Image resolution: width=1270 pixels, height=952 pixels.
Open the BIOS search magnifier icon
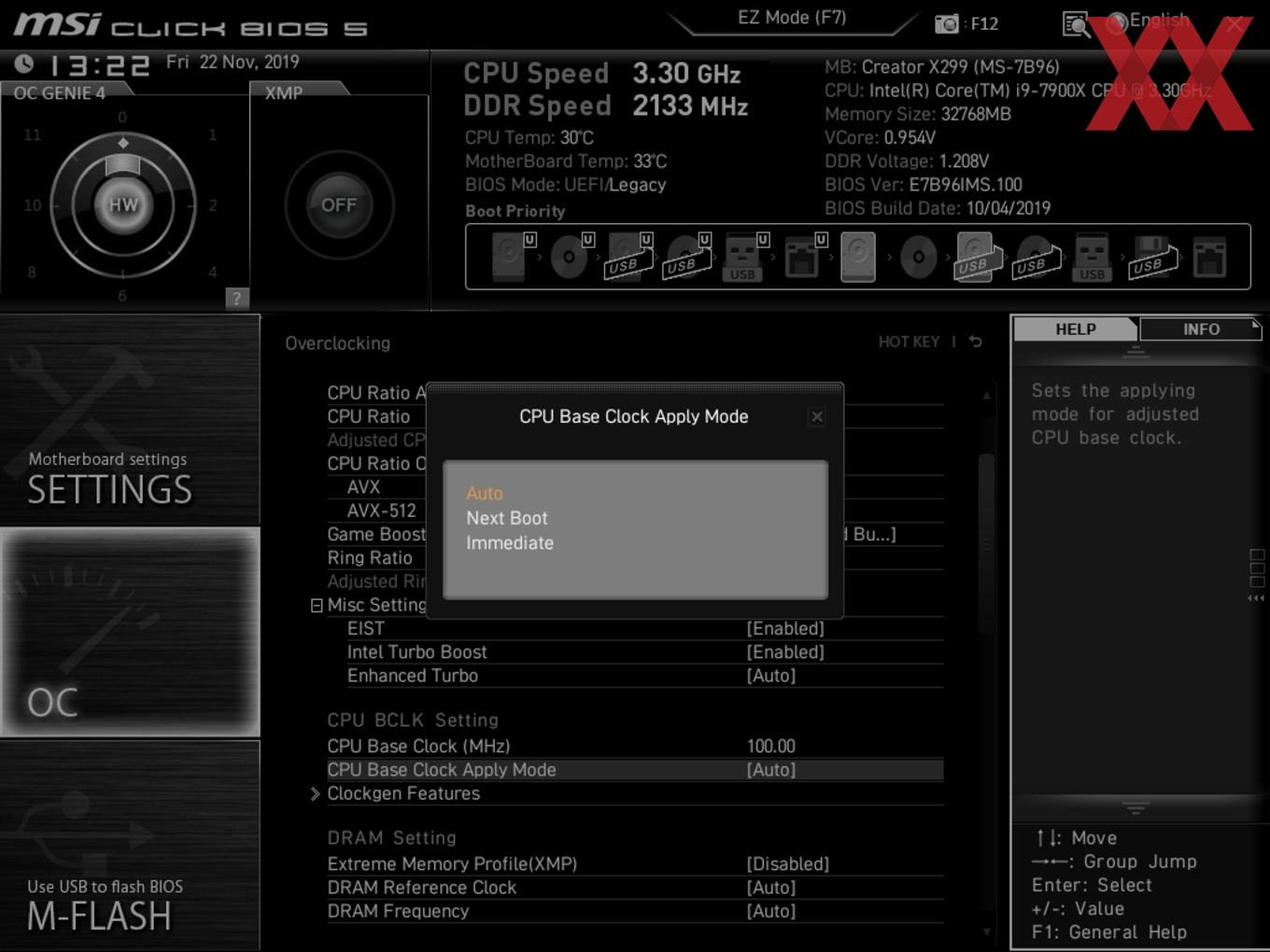point(1076,24)
